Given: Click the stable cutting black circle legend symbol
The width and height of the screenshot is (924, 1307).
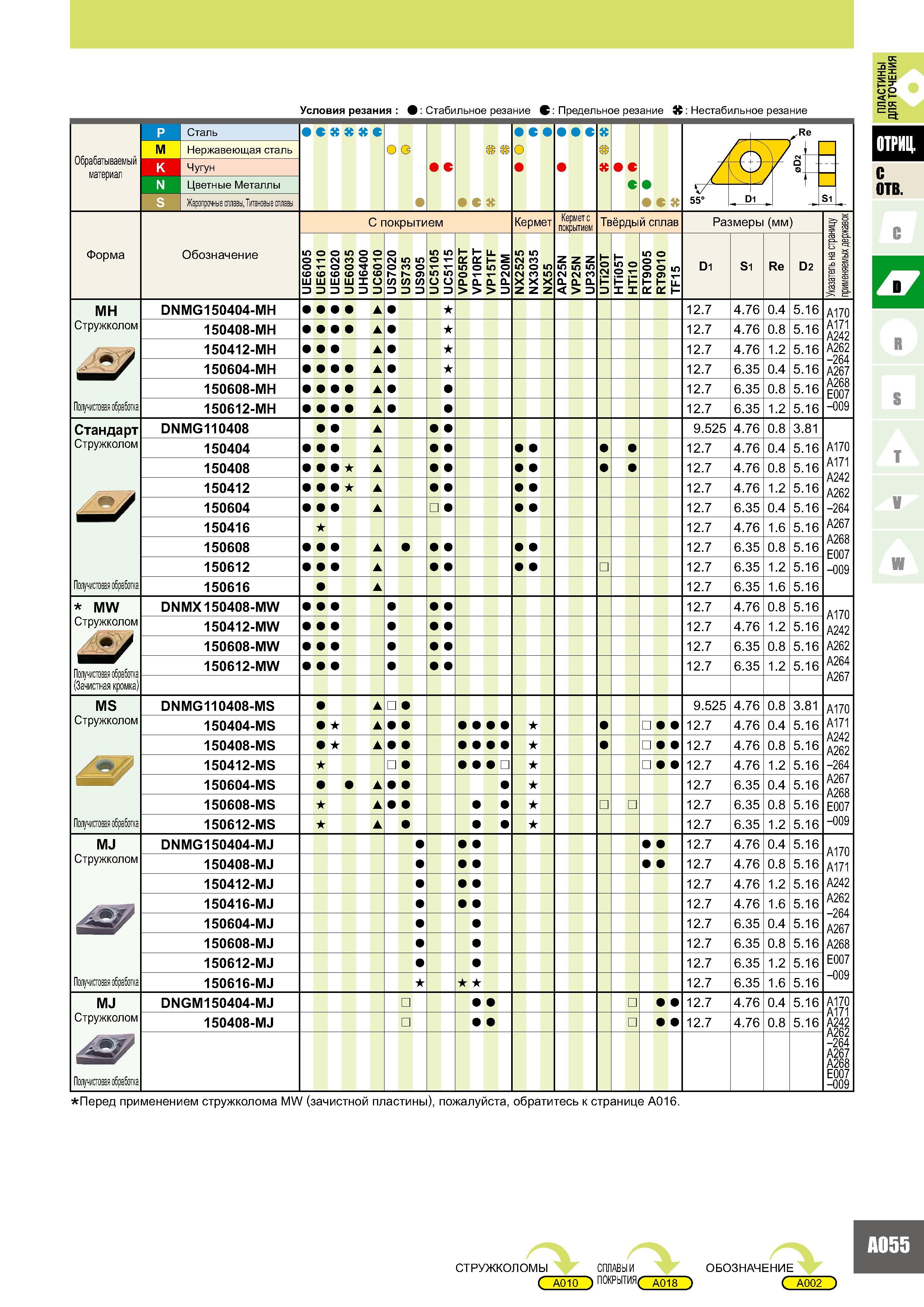Looking at the screenshot, I should (x=412, y=110).
